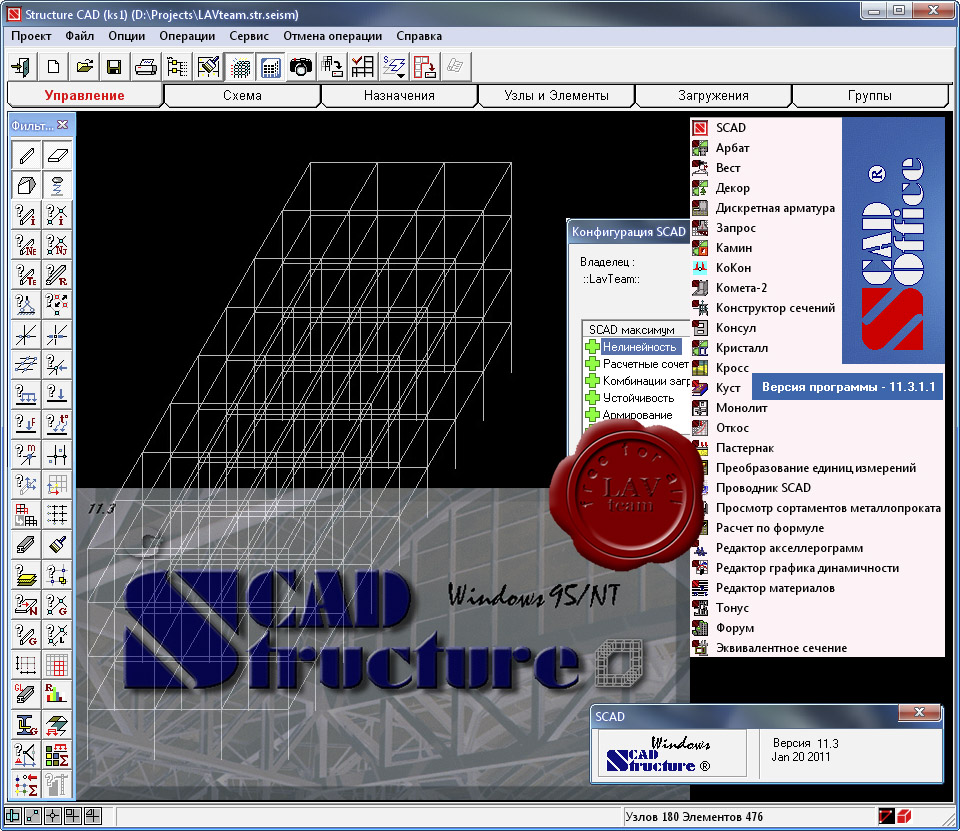Open Конструктор сечений program entry
This screenshot has height=831, width=960.
pyautogui.click(x=775, y=307)
